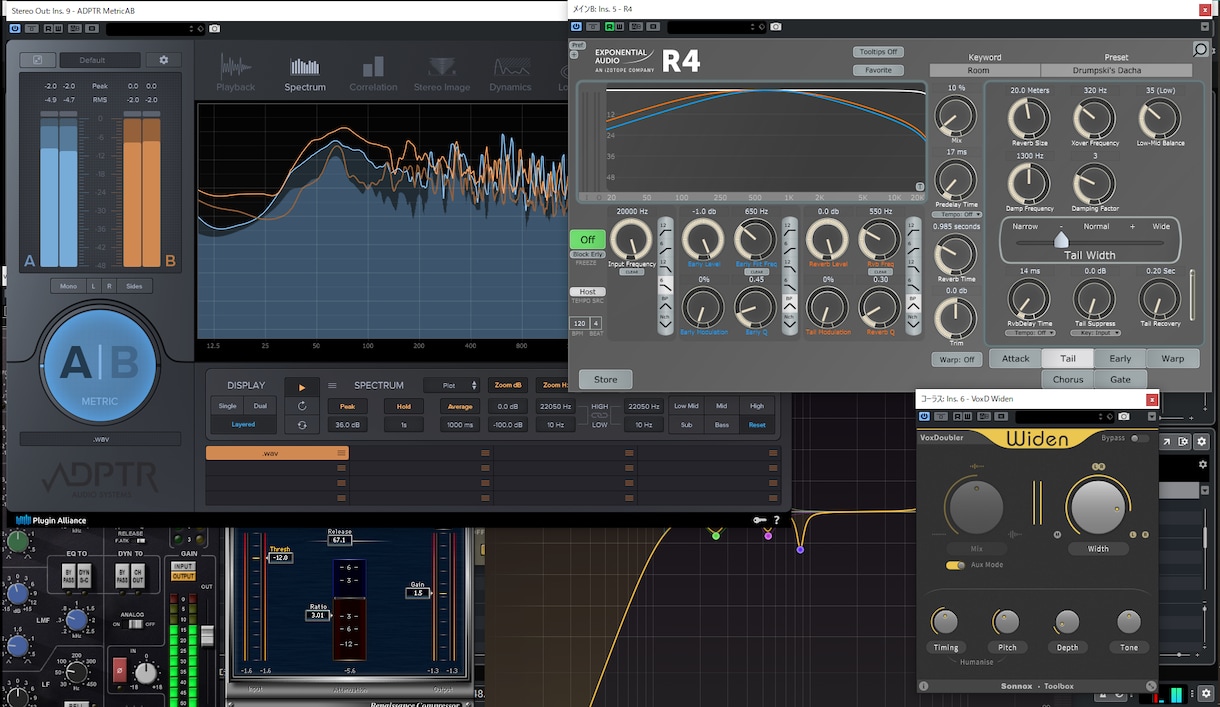Toggle the R4 Freeze Off button
Viewport: 1220px width, 707px height.
pyautogui.click(x=588, y=240)
